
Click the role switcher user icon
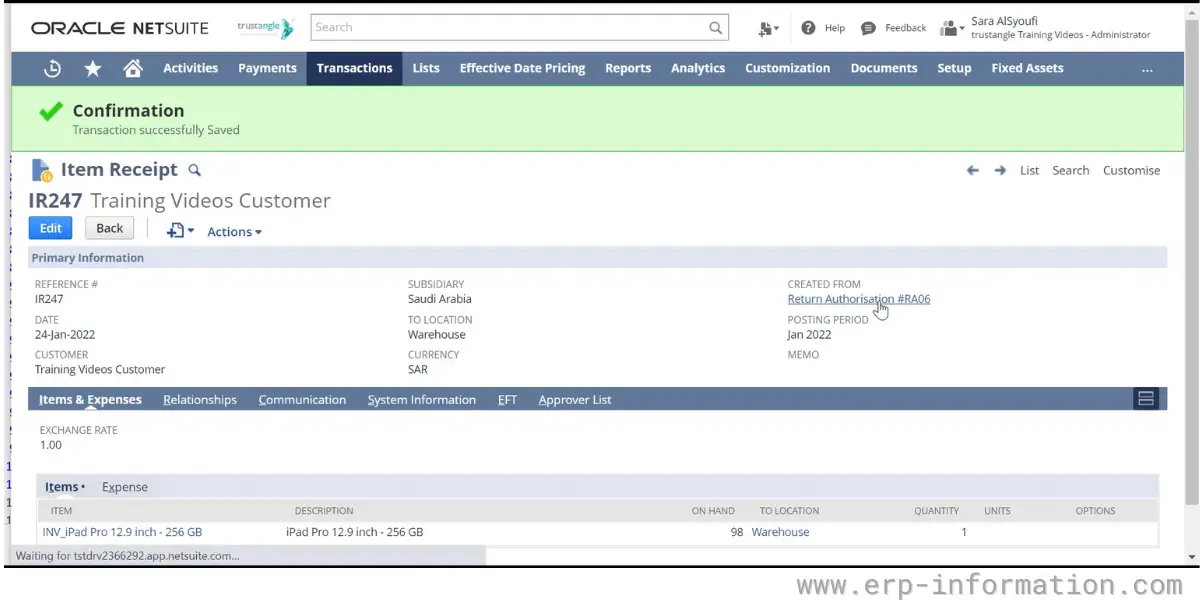tap(950, 28)
